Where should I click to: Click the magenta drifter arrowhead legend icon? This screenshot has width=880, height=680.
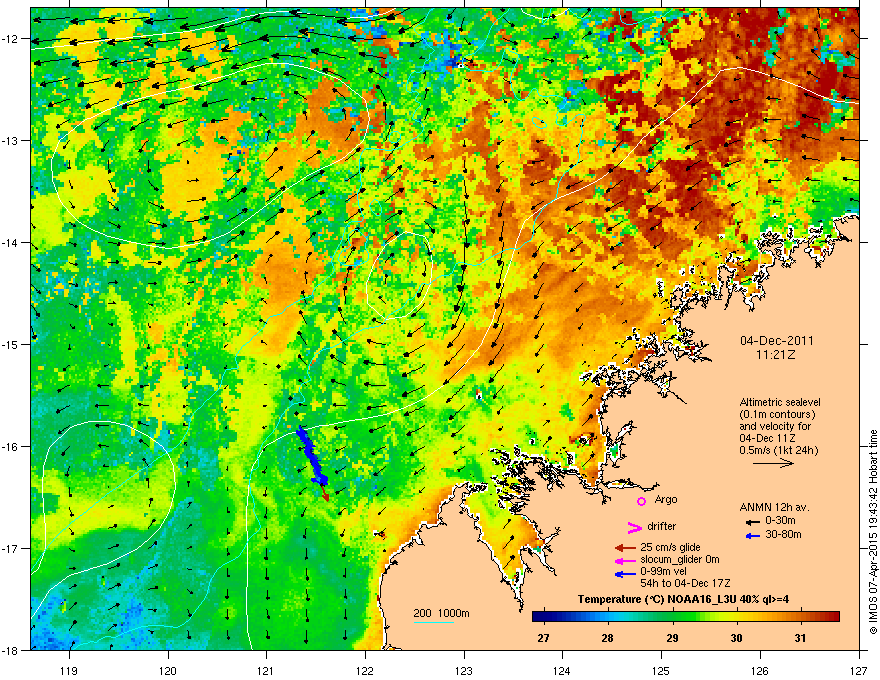(634, 527)
